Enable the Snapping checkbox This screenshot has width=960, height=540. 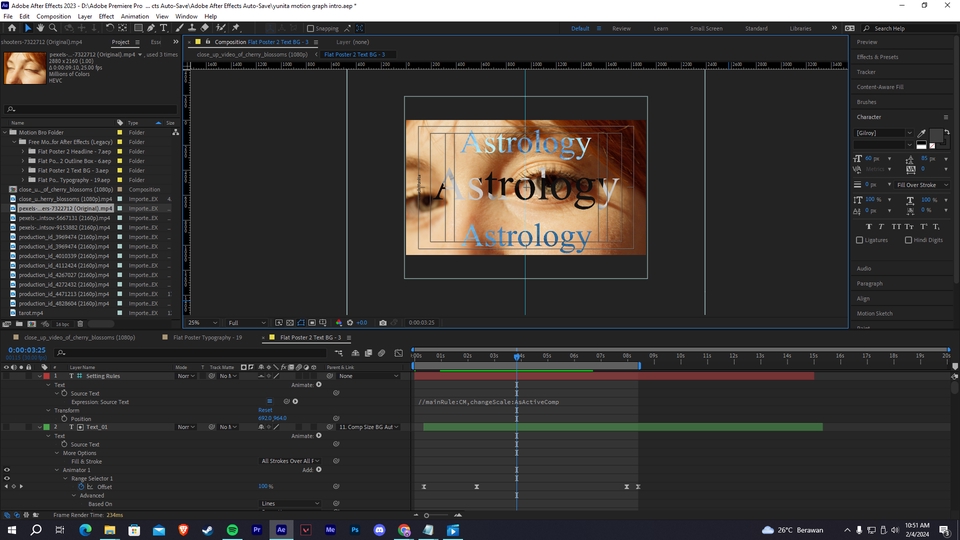(310, 28)
